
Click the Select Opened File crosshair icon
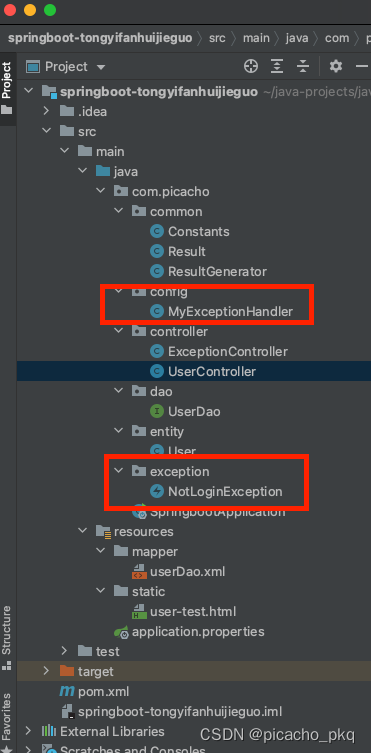coord(251,66)
